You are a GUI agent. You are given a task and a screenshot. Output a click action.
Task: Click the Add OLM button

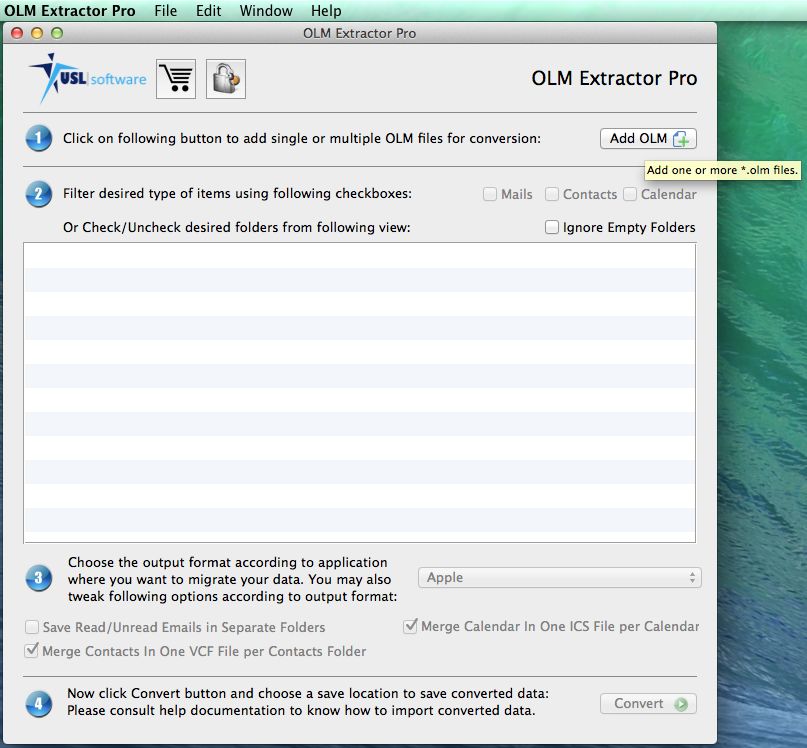pos(648,138)
